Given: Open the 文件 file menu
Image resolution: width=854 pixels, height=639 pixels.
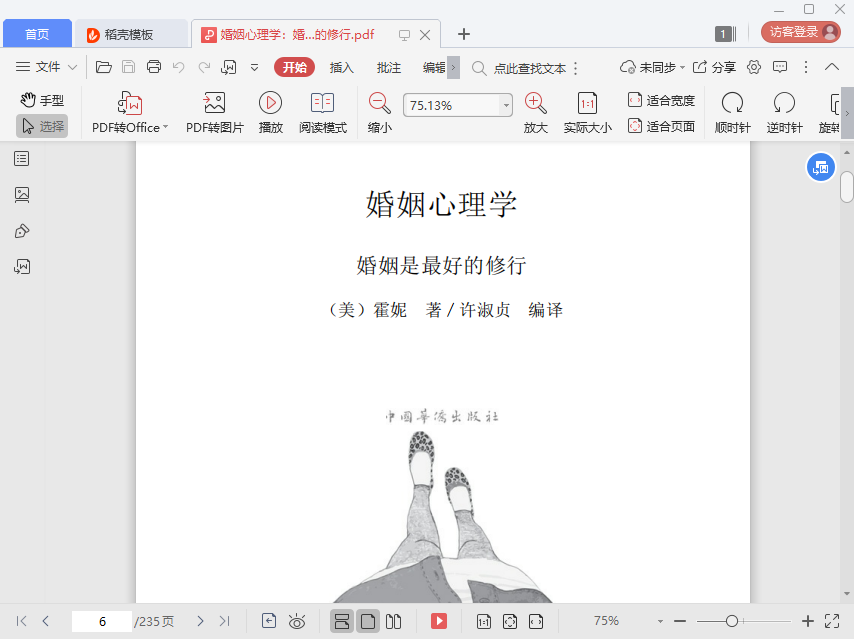Looking at the screenshot, I should [x=46, y=67].
